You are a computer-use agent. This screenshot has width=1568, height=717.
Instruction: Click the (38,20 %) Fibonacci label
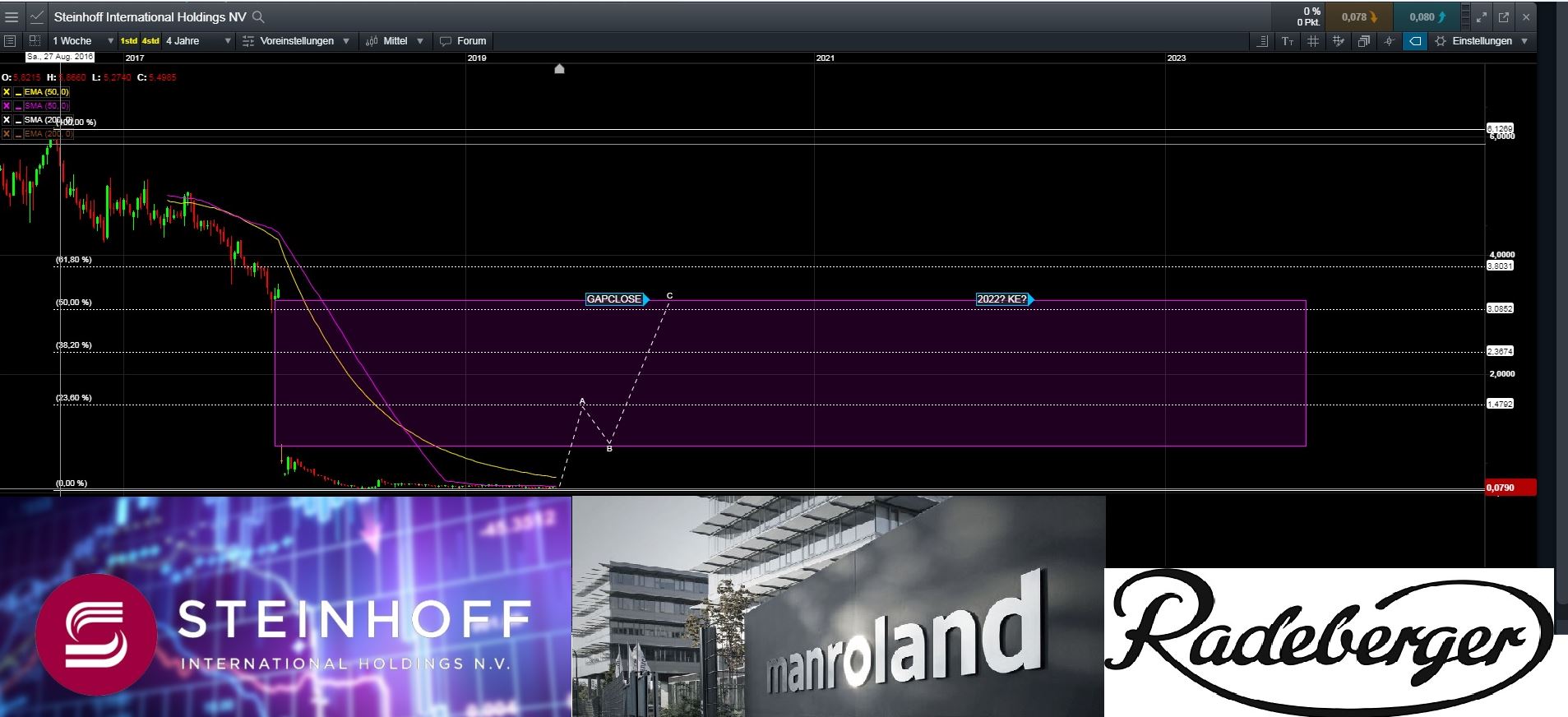(x=74, y=345)
